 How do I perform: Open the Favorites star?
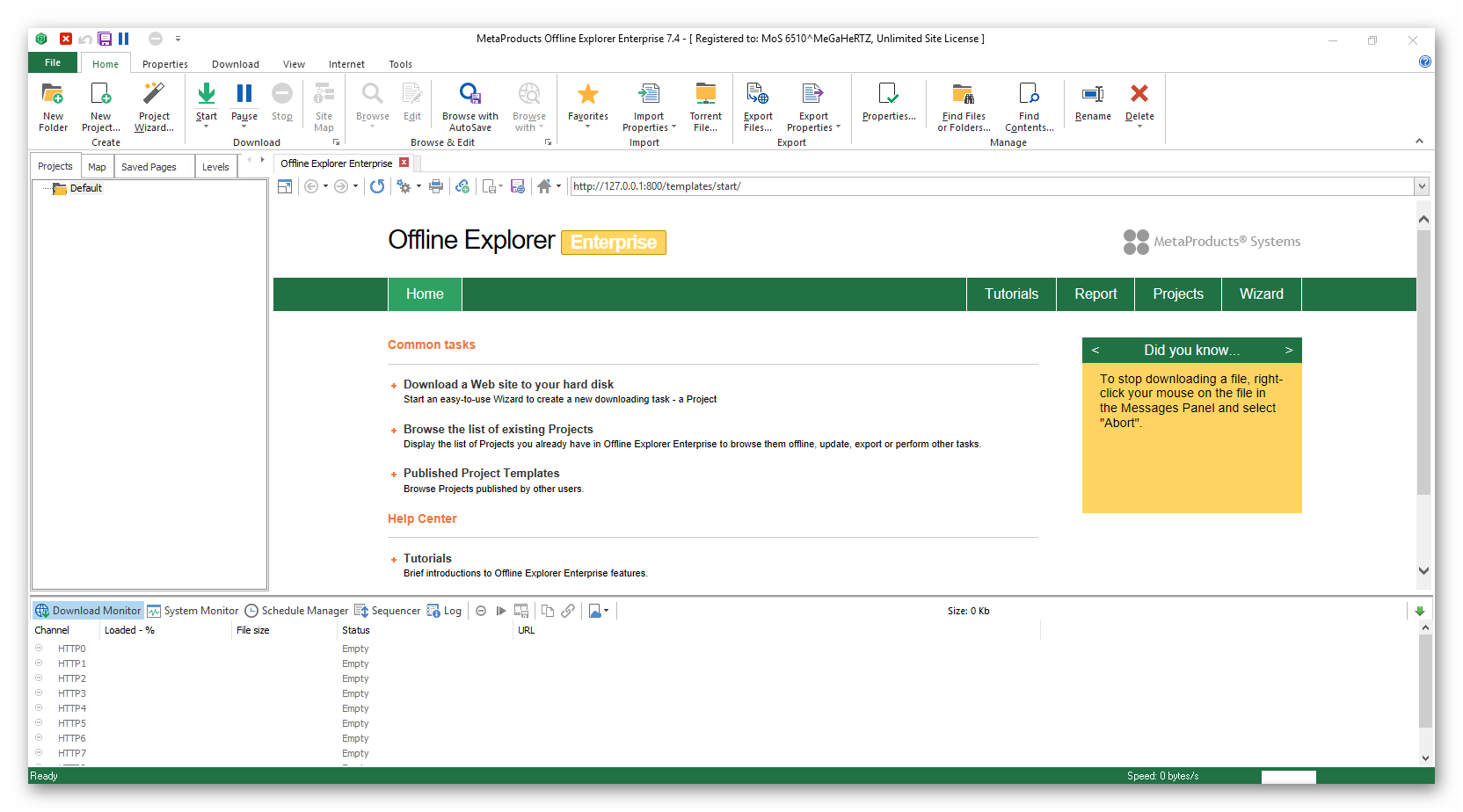588,93
